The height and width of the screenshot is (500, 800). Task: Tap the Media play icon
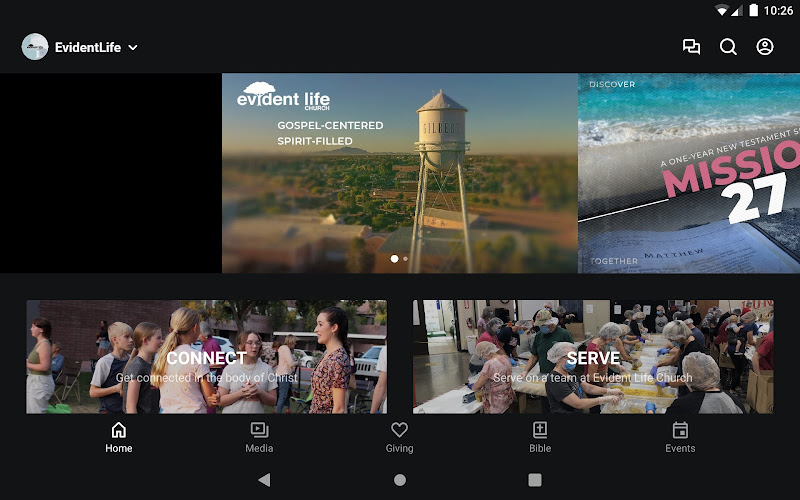(259, 430)
